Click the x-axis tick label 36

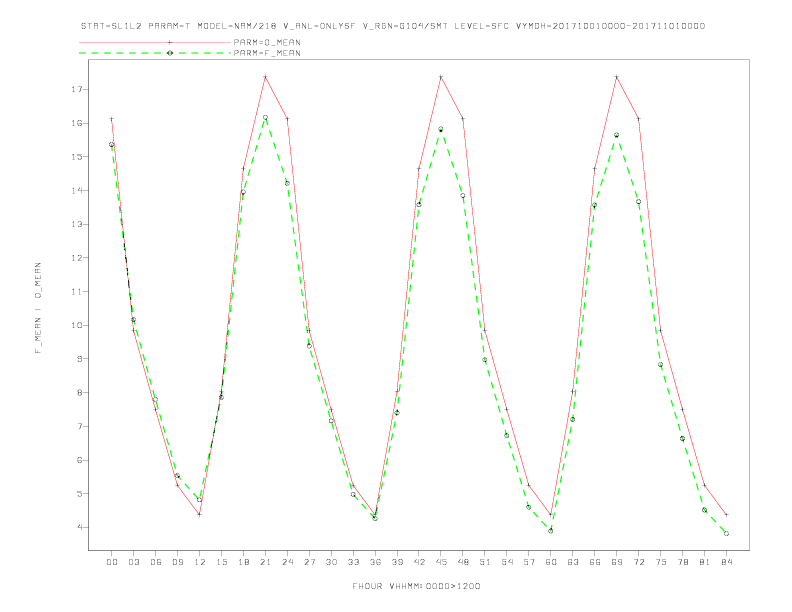click(375, 562)
